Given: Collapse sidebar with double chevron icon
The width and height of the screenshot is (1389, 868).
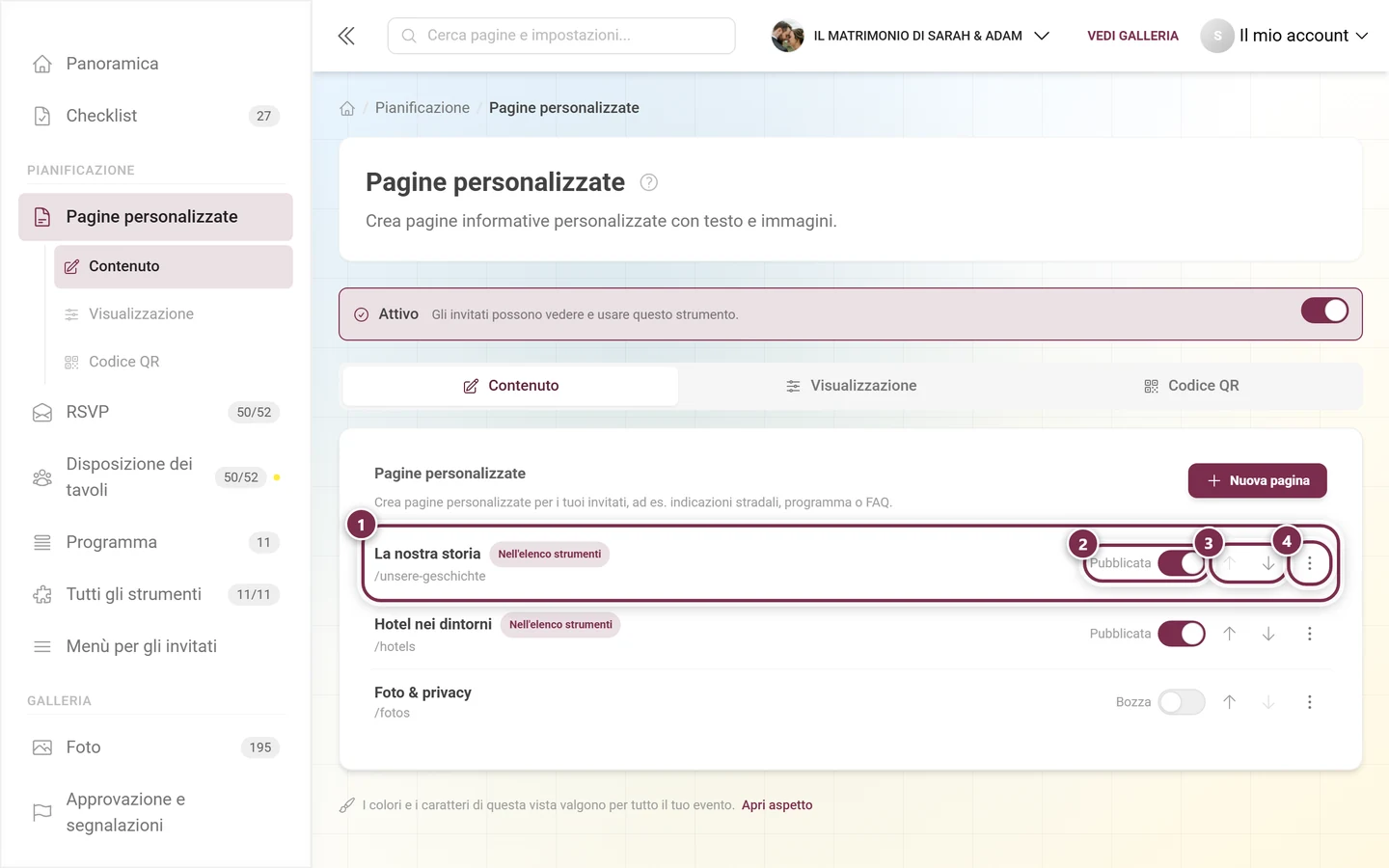Looking at the screenshot, I should click(x=346, y=36).
